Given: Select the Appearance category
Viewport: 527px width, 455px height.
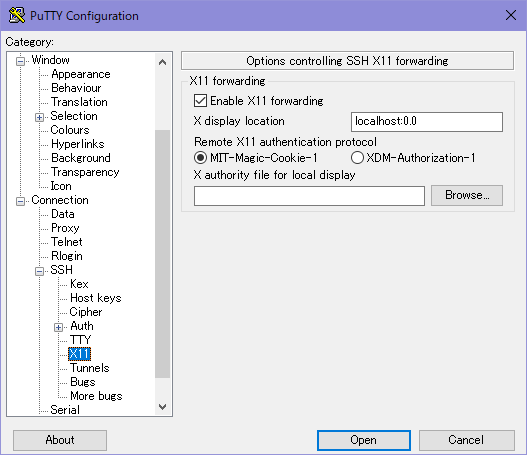Looking at the screenshot, I should [x=81, y=74].
